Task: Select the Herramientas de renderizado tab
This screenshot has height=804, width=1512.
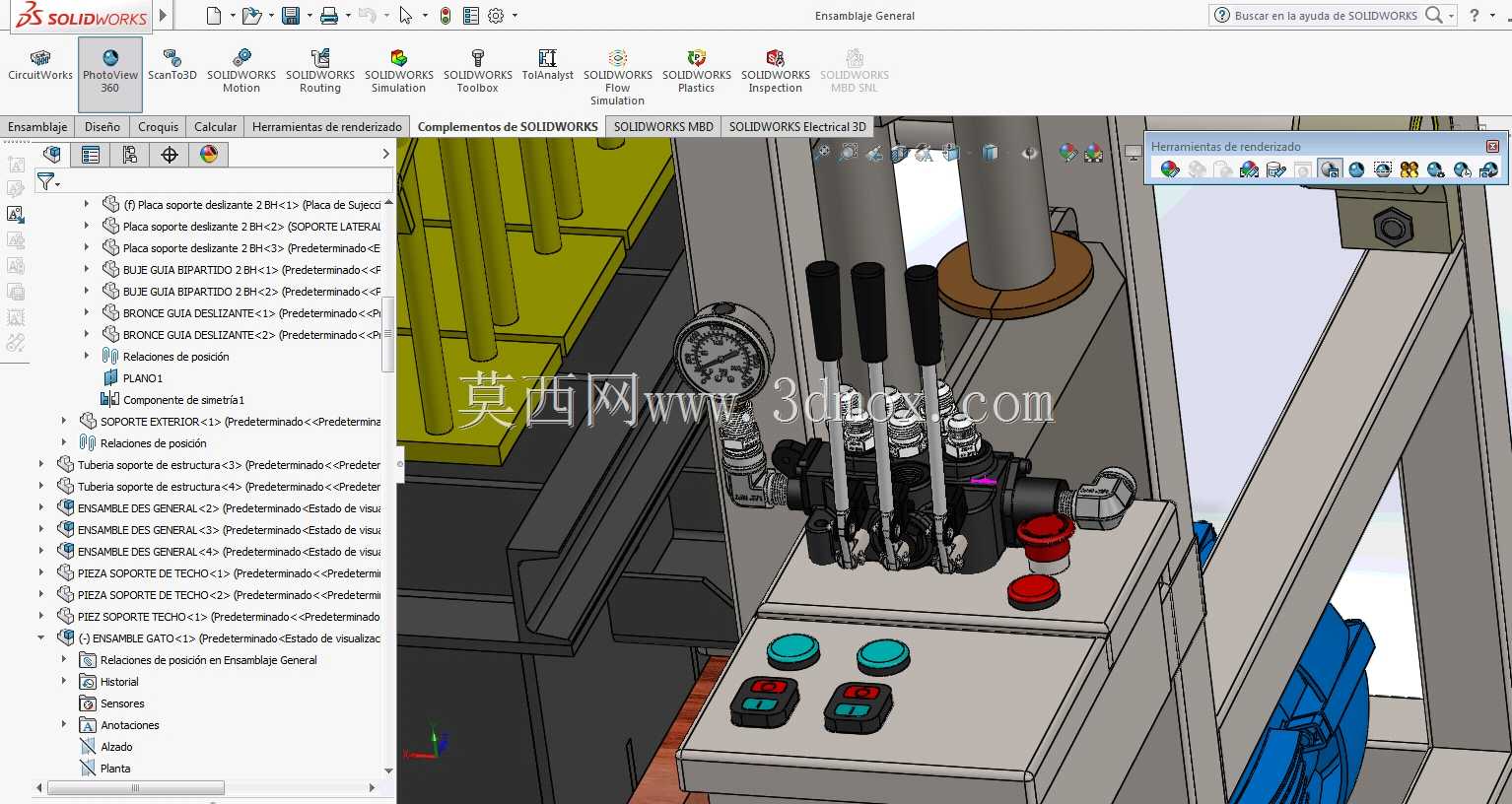Action: click(x=327, y=126)
